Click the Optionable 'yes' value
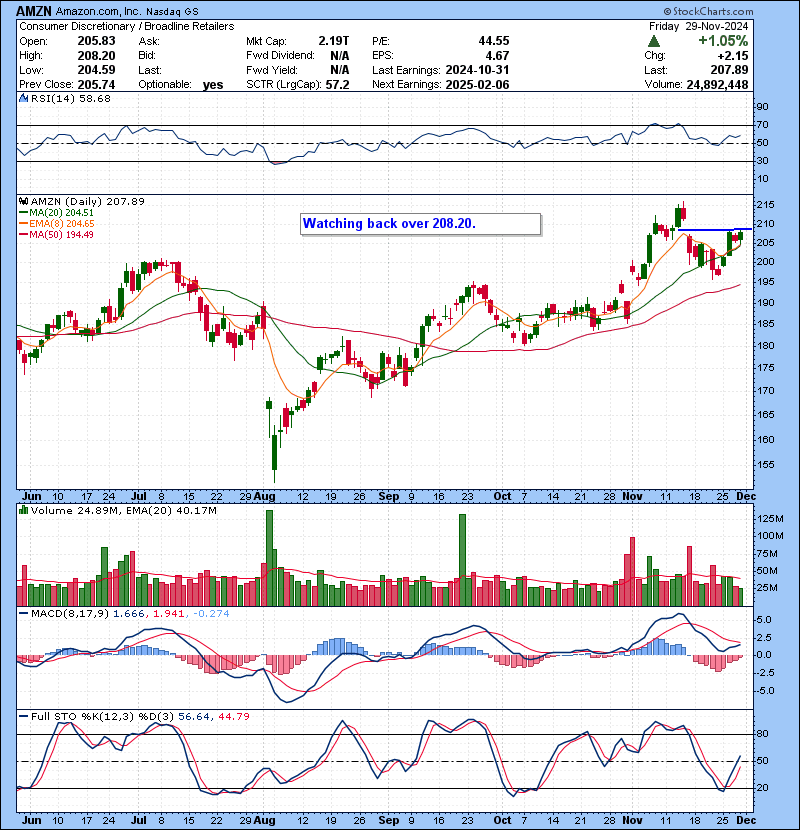This screenshot has width=800, height=830. point(213,85)
